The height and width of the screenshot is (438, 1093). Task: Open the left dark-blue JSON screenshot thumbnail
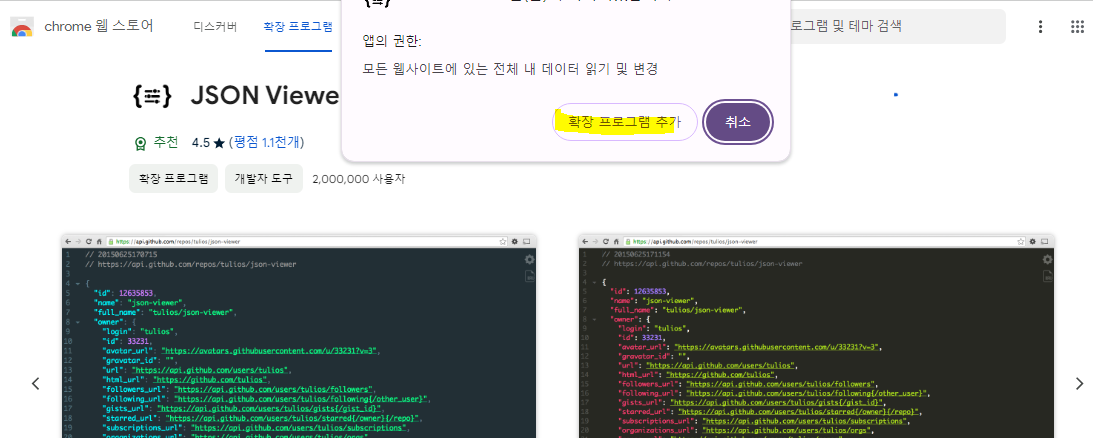[x=298, y=336]
